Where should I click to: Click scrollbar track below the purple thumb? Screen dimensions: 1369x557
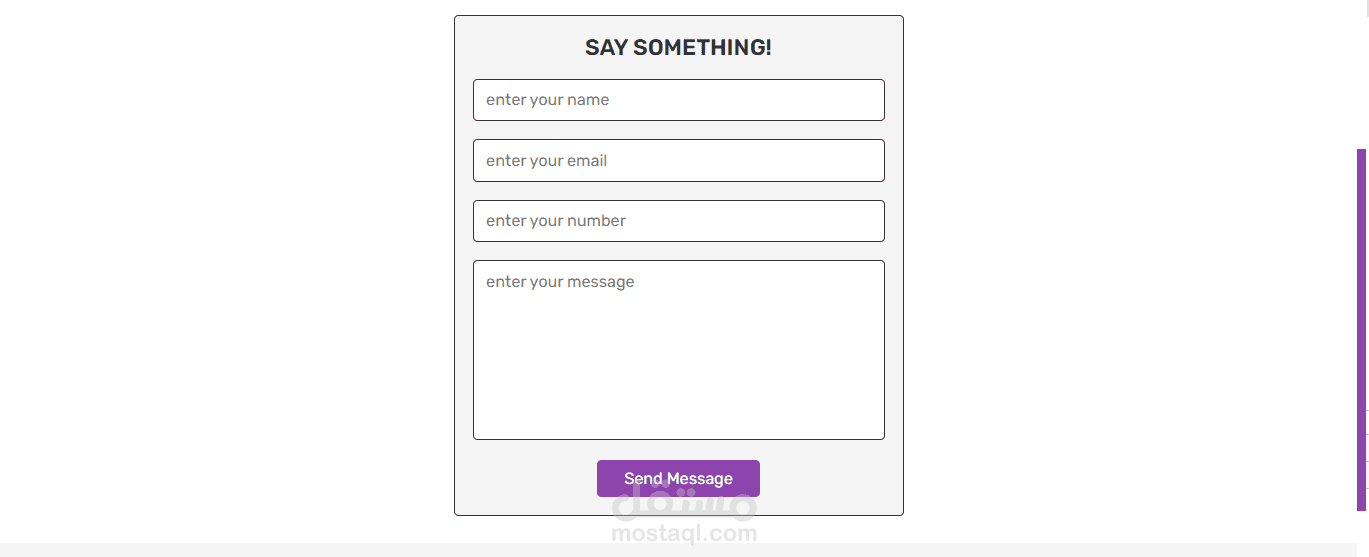point(1361,530)
